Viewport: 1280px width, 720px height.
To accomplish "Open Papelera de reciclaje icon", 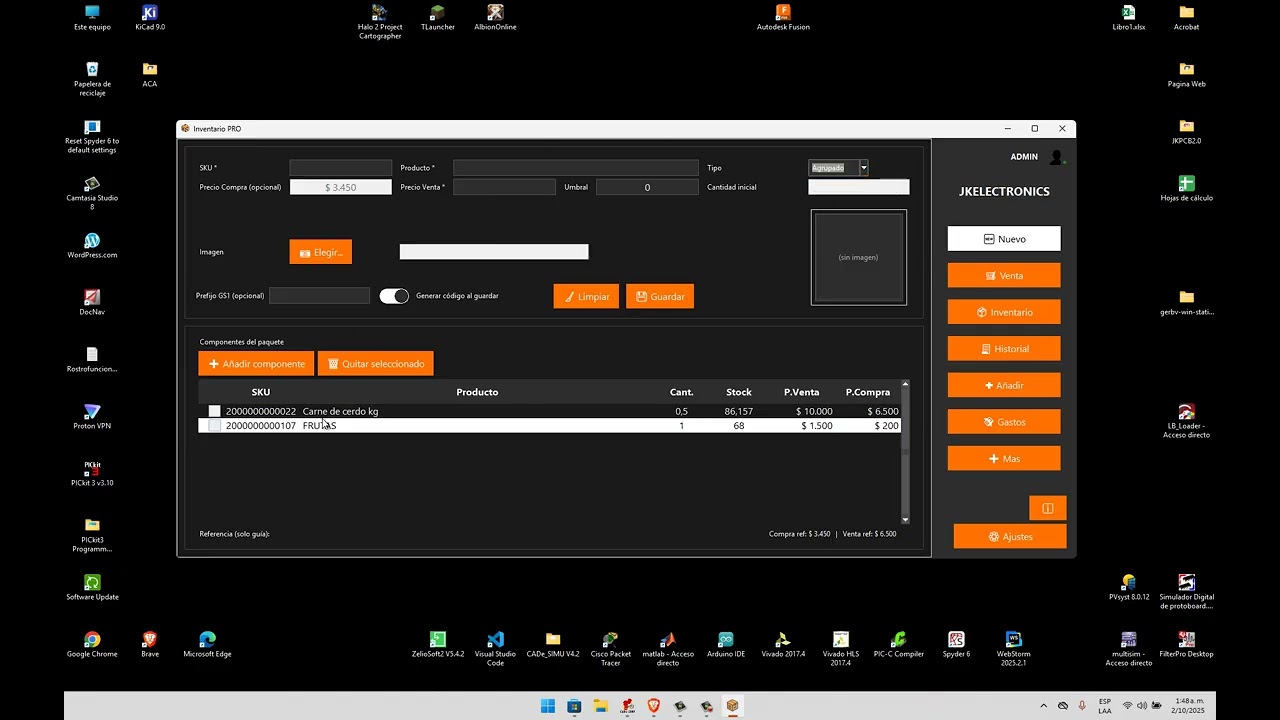I will (92, 78).
